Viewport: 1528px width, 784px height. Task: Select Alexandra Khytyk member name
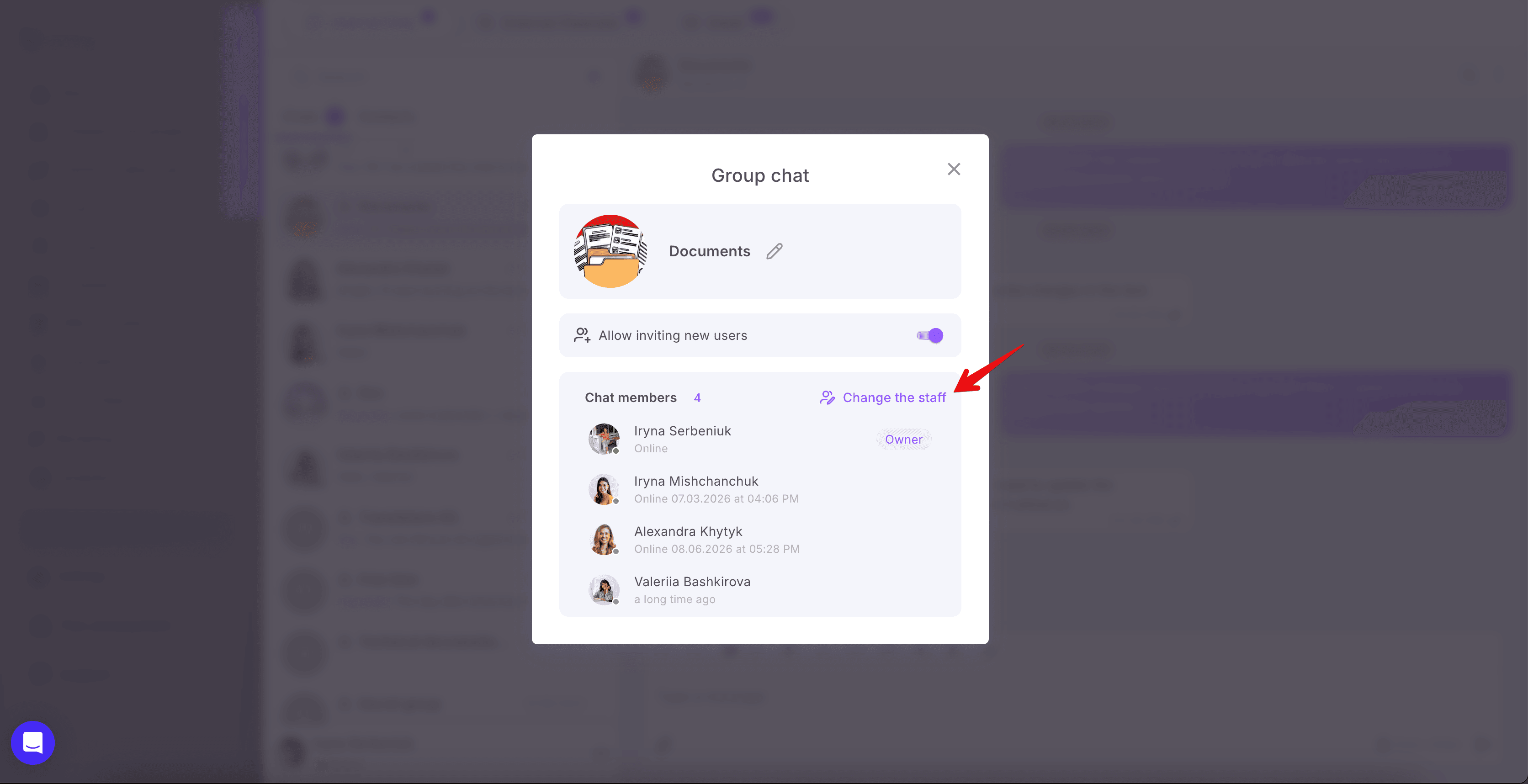[x=688, y=532]
